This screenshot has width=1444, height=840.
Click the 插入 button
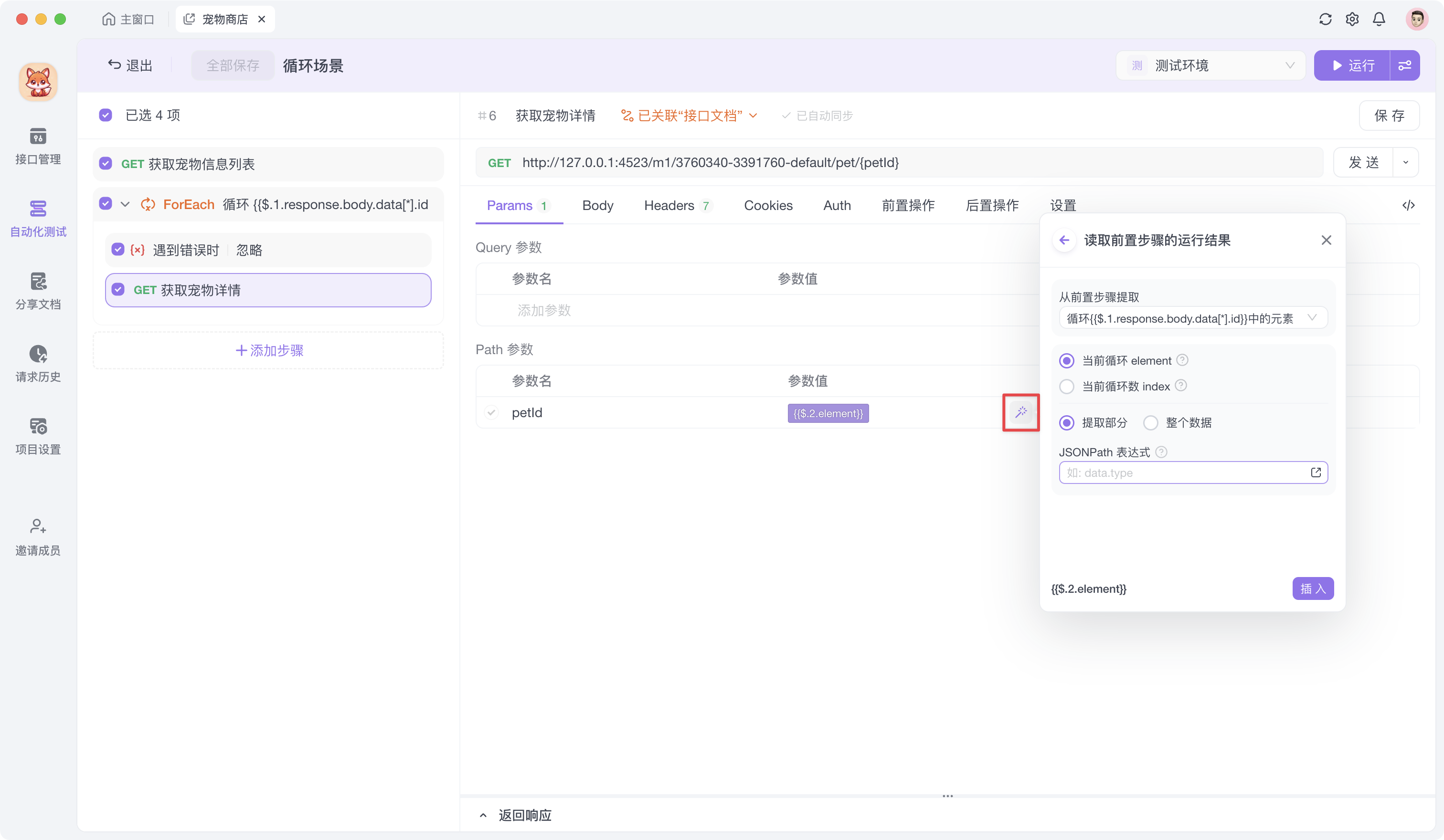coord(1312,588)
